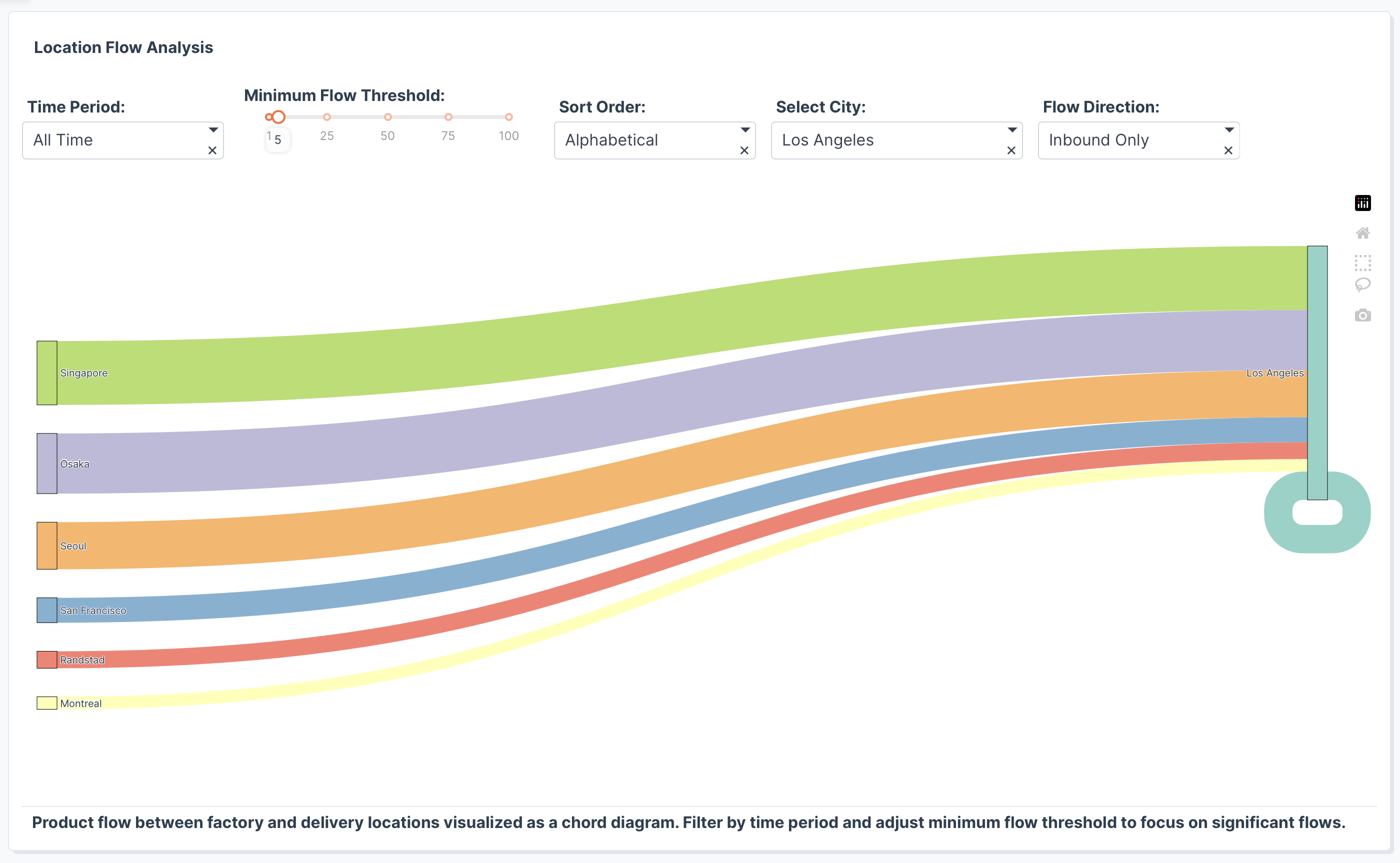Open the Select City dropdown
Screen dimensions: 1400x863
click(1012, 130)
